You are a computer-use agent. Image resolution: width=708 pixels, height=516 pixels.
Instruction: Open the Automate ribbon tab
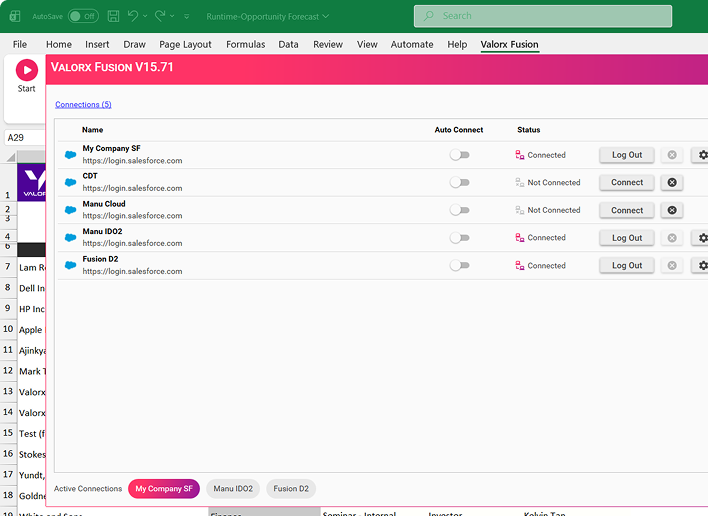click(412, 44)
